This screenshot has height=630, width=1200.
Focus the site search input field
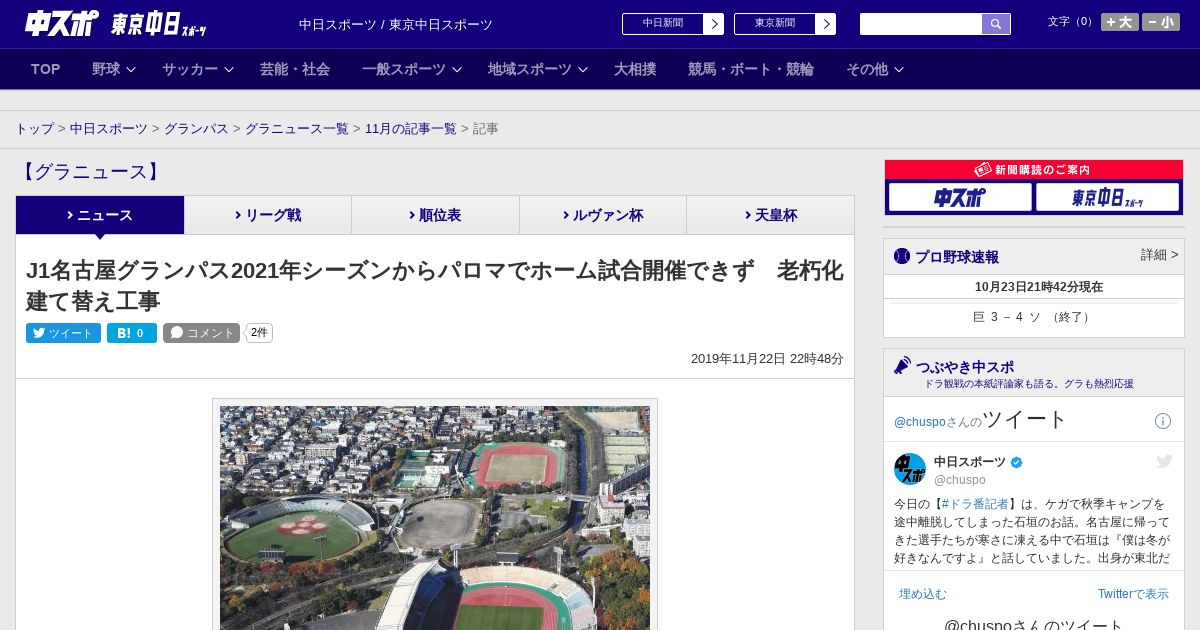click(x=921, y=24)
